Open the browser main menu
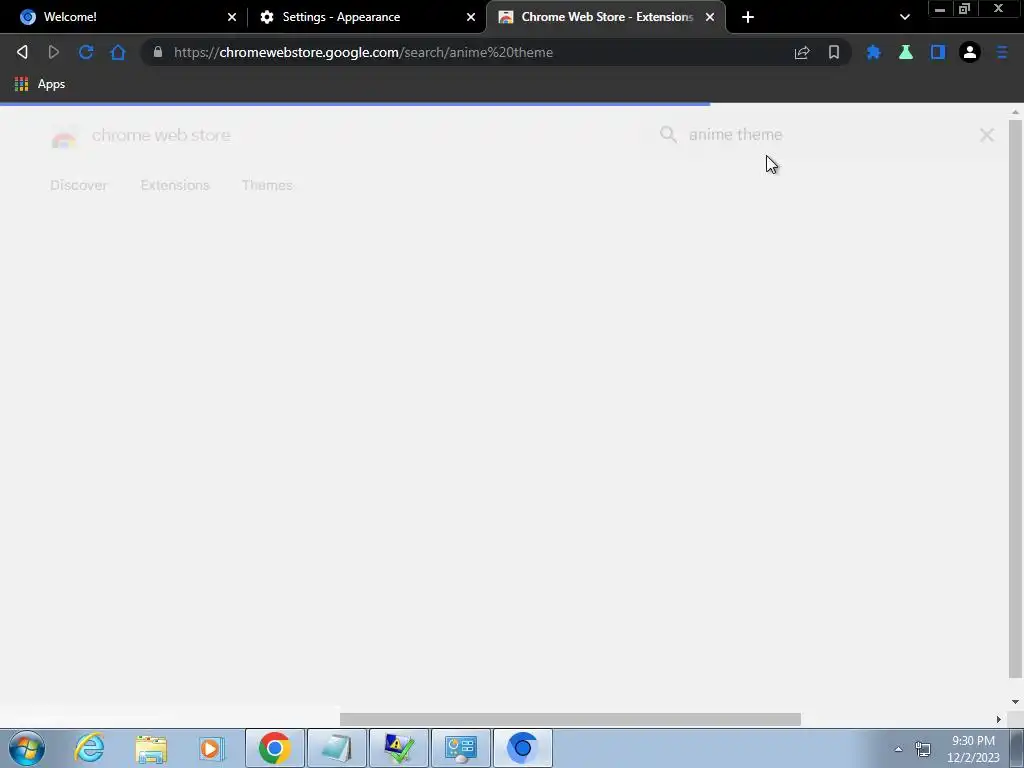Image resolution: width=1024 pixels, height=768 pixels. point(1002,52)
